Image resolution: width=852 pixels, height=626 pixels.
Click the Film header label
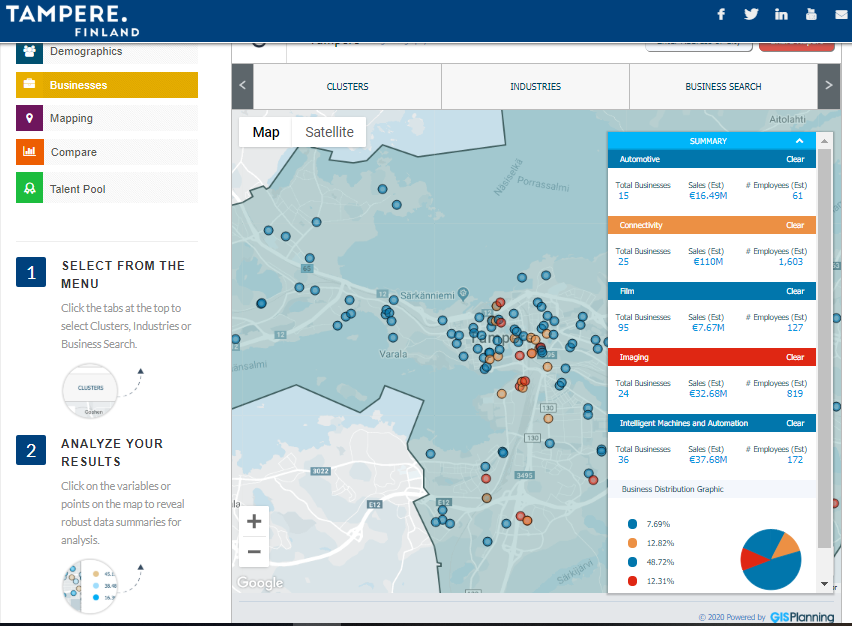tap(627, 291)
